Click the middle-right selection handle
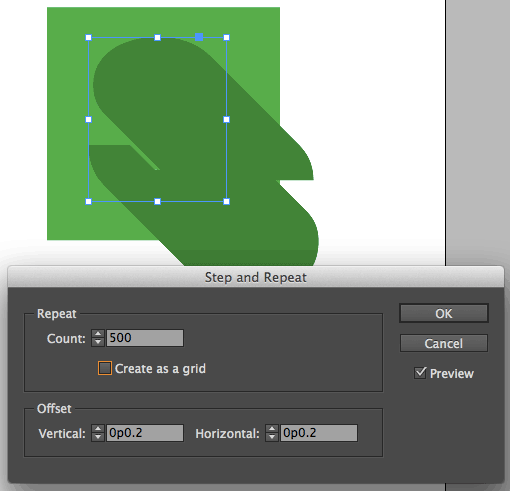The image size is (510, 491). (x=226, y=119)
